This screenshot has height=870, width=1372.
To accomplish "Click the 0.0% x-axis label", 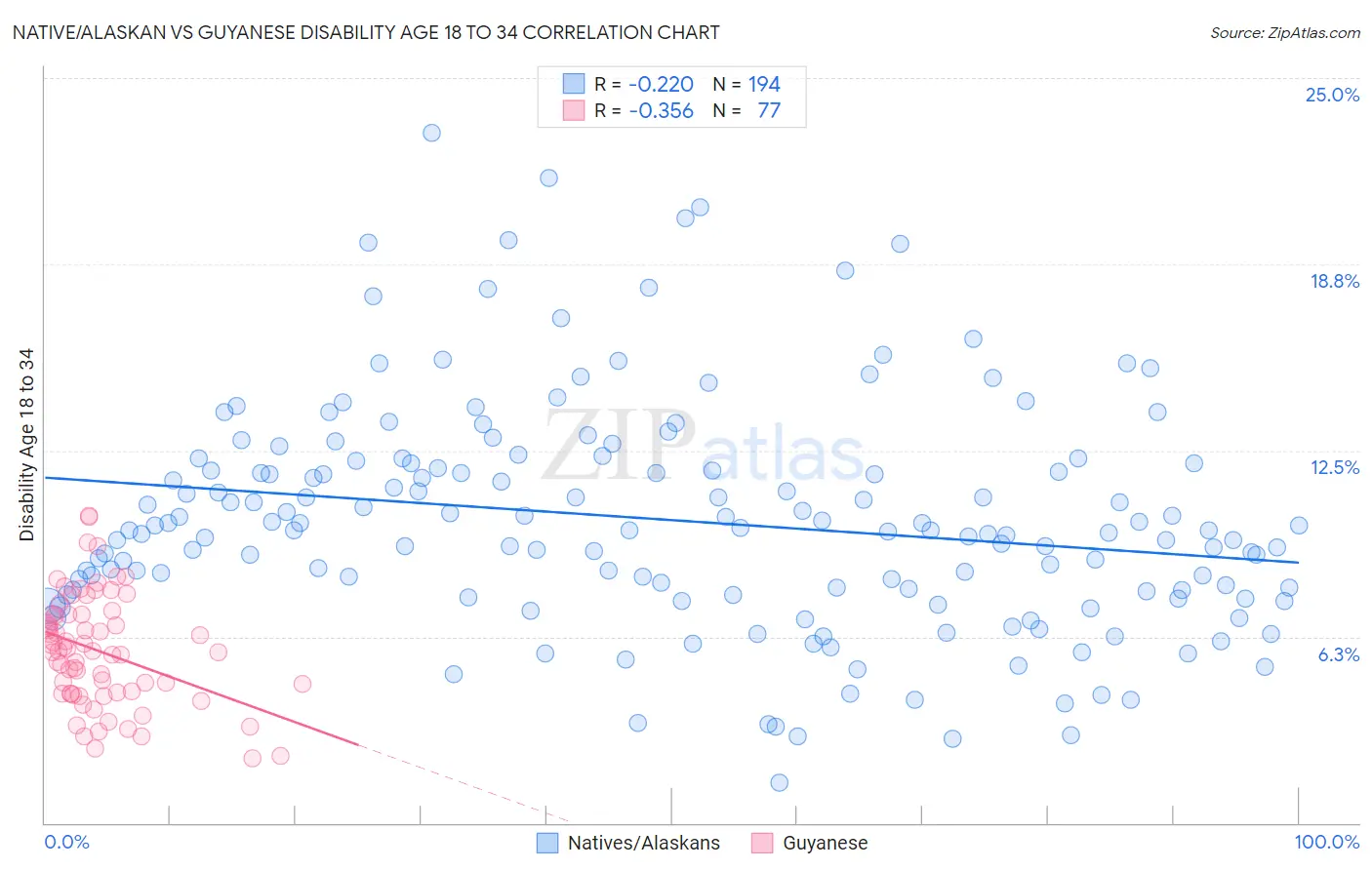I will 66,842.
